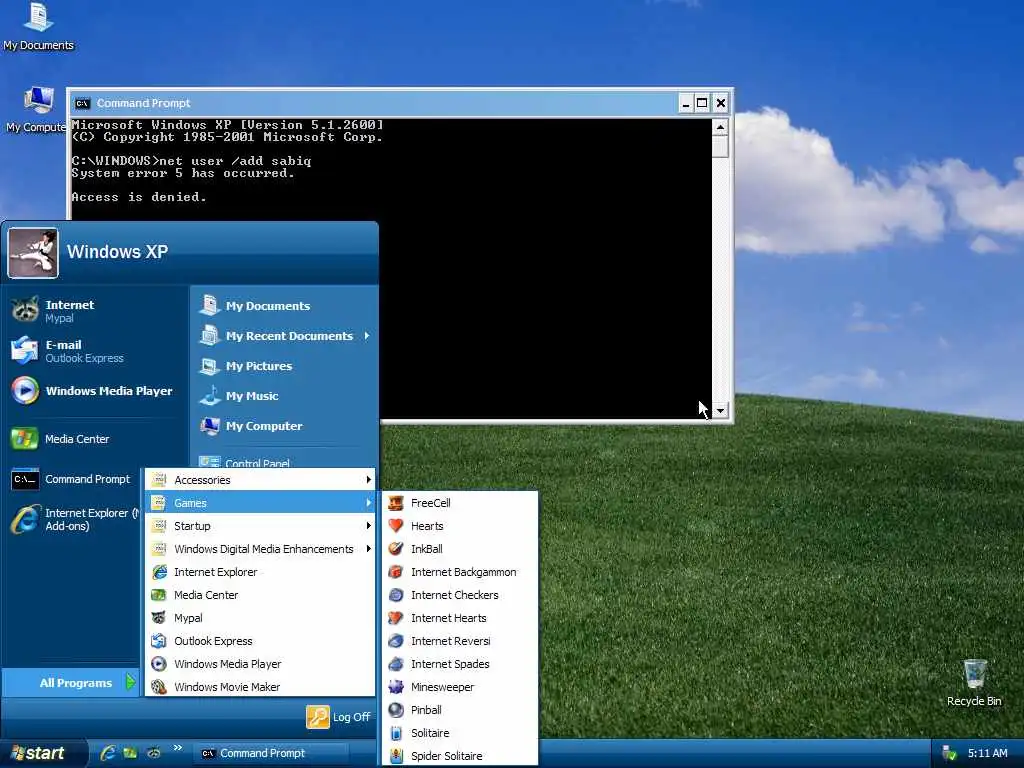Open My Documents in Start menu
The image size is (1024, 768).
tap(285, 306)
